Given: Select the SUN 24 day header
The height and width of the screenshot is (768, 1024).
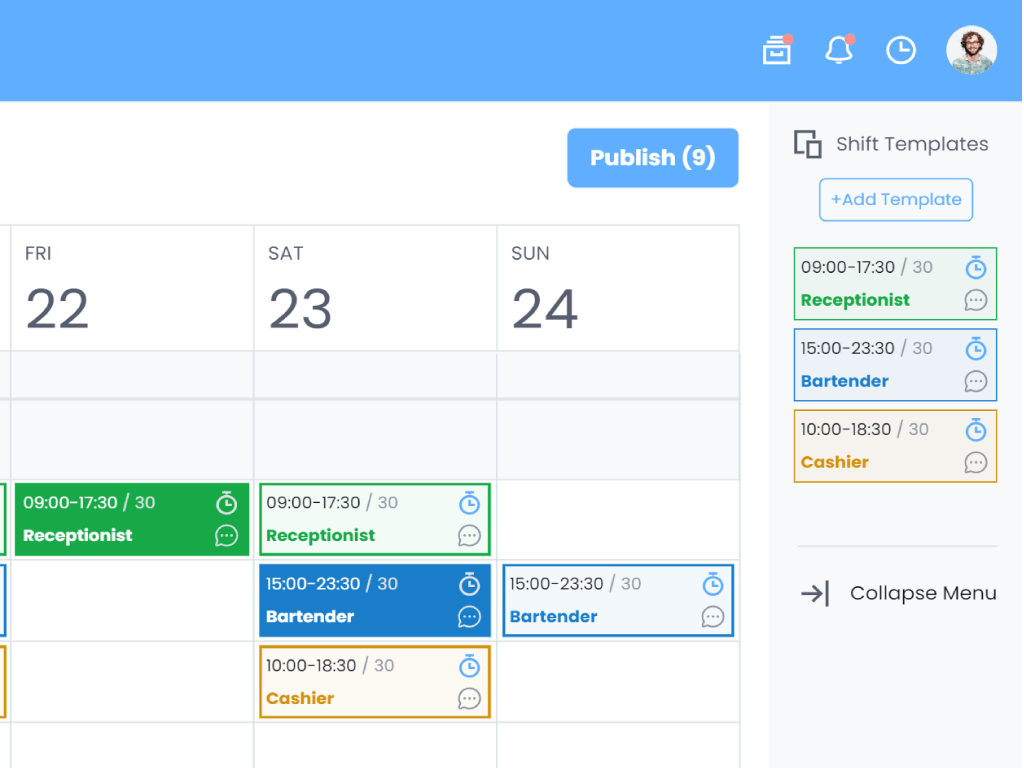Looking at the screenshot, I should 618,288.
